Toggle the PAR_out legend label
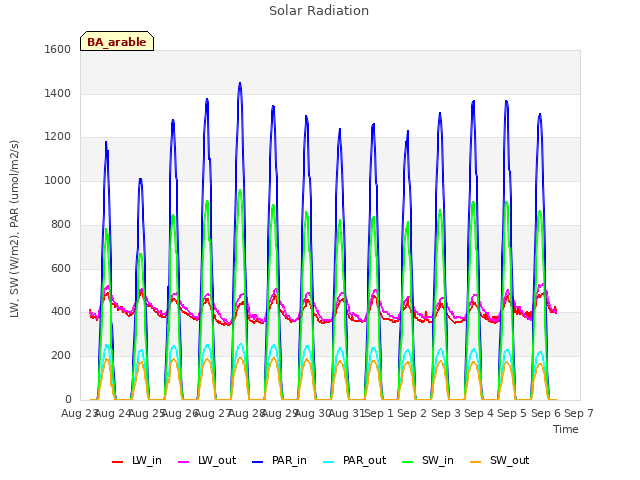Image resolution: width=640 pixels, height=480 pixels. 364,460
